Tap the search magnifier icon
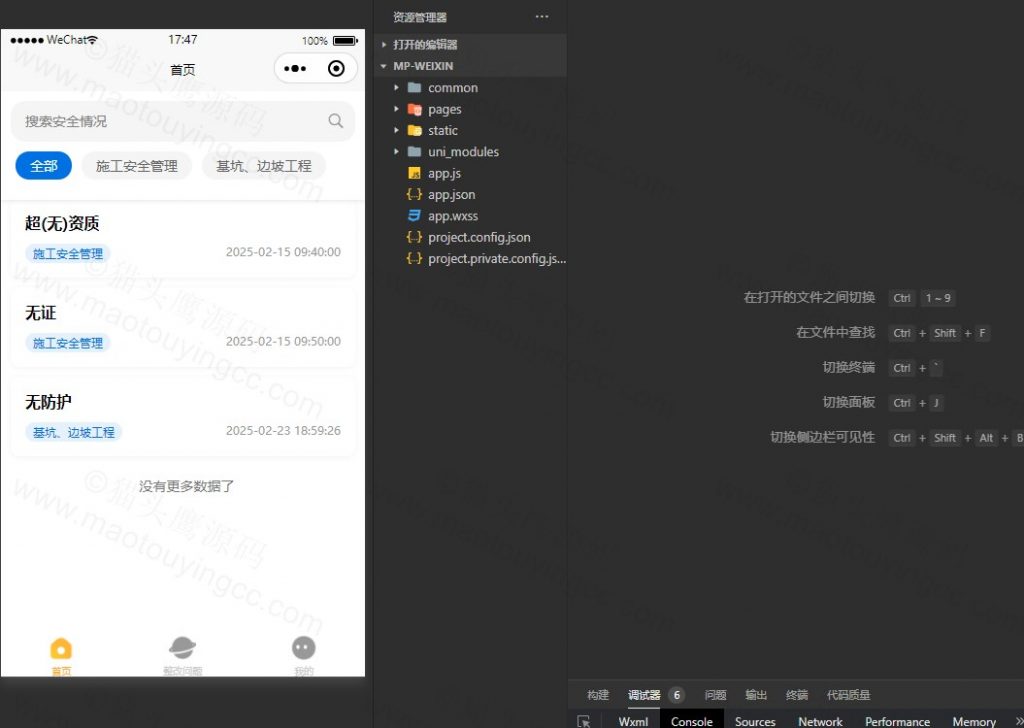The width and height of the screenshot is (1024, 728). coord(336,121)
